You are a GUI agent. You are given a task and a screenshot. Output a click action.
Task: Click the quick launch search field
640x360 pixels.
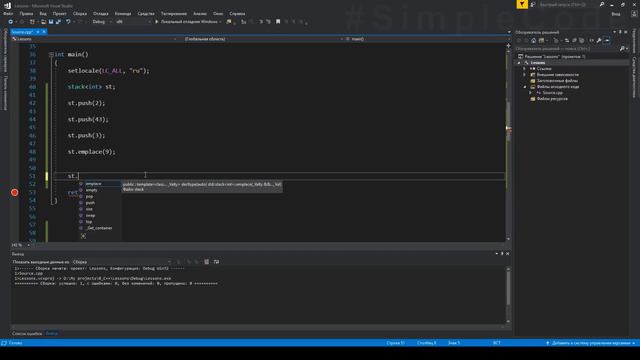pos(568,4)
